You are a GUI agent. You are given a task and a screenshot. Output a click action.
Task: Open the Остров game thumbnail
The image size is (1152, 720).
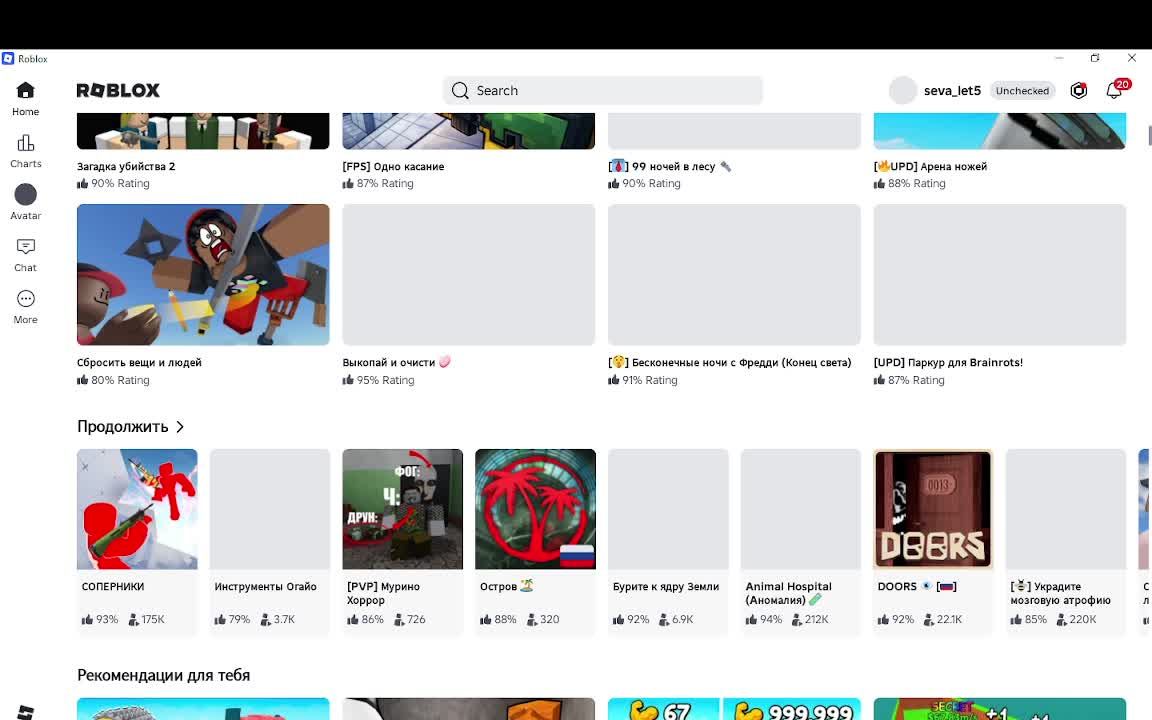536,509
